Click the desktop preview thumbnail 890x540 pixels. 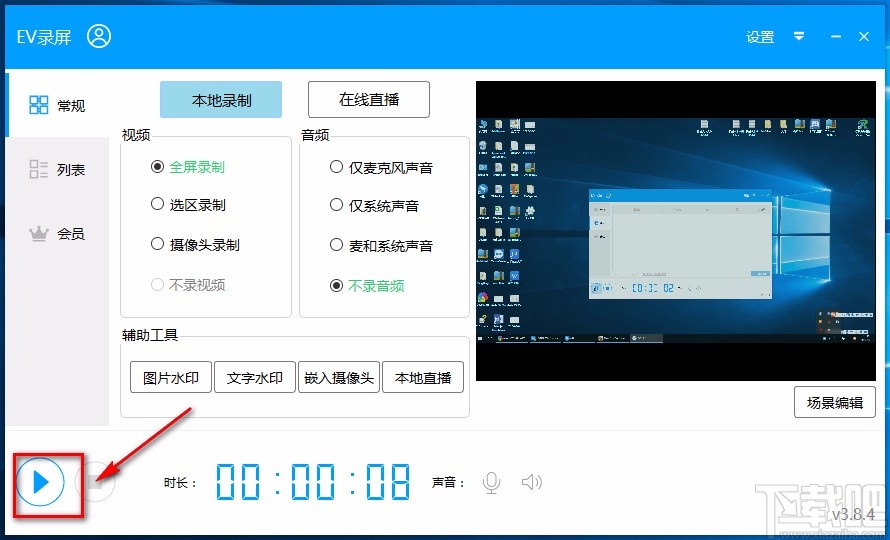point(675,231)
